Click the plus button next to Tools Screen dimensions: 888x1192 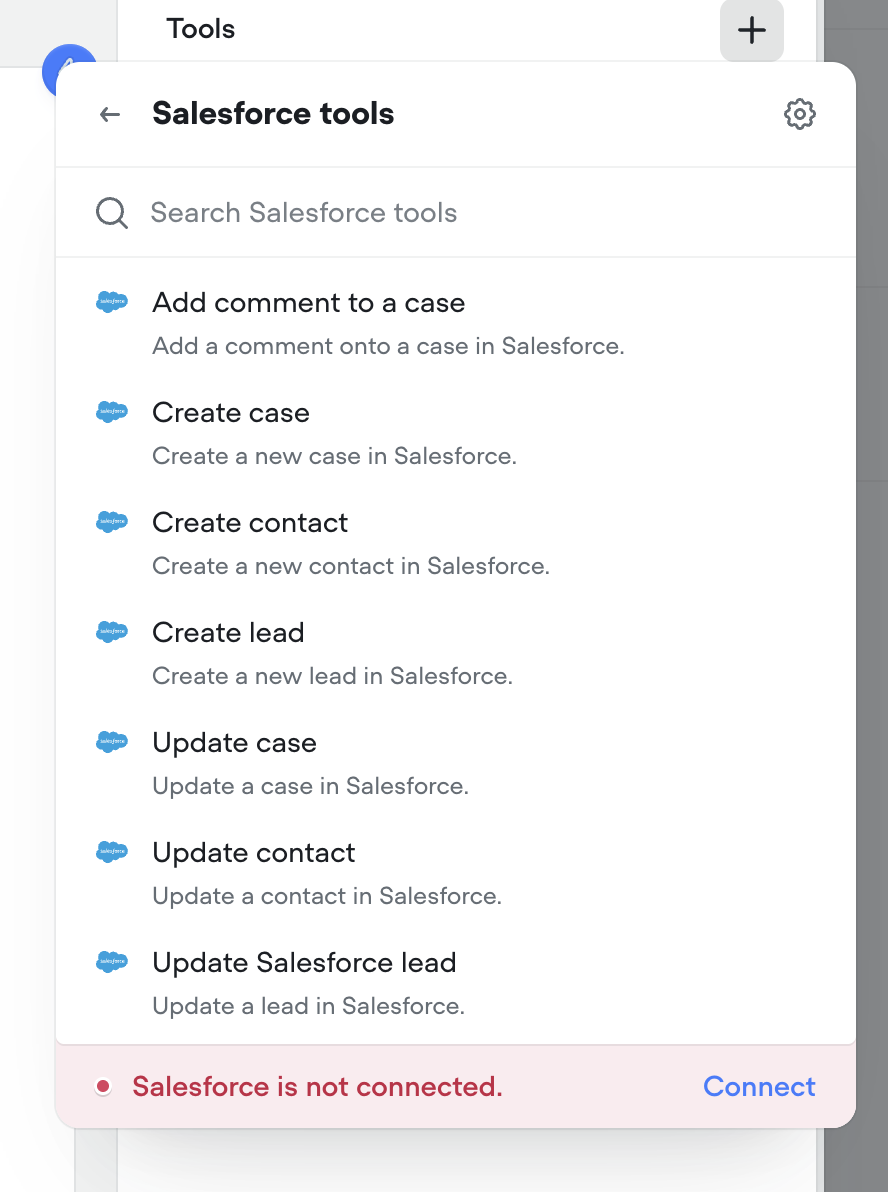(x=751, y=30)
